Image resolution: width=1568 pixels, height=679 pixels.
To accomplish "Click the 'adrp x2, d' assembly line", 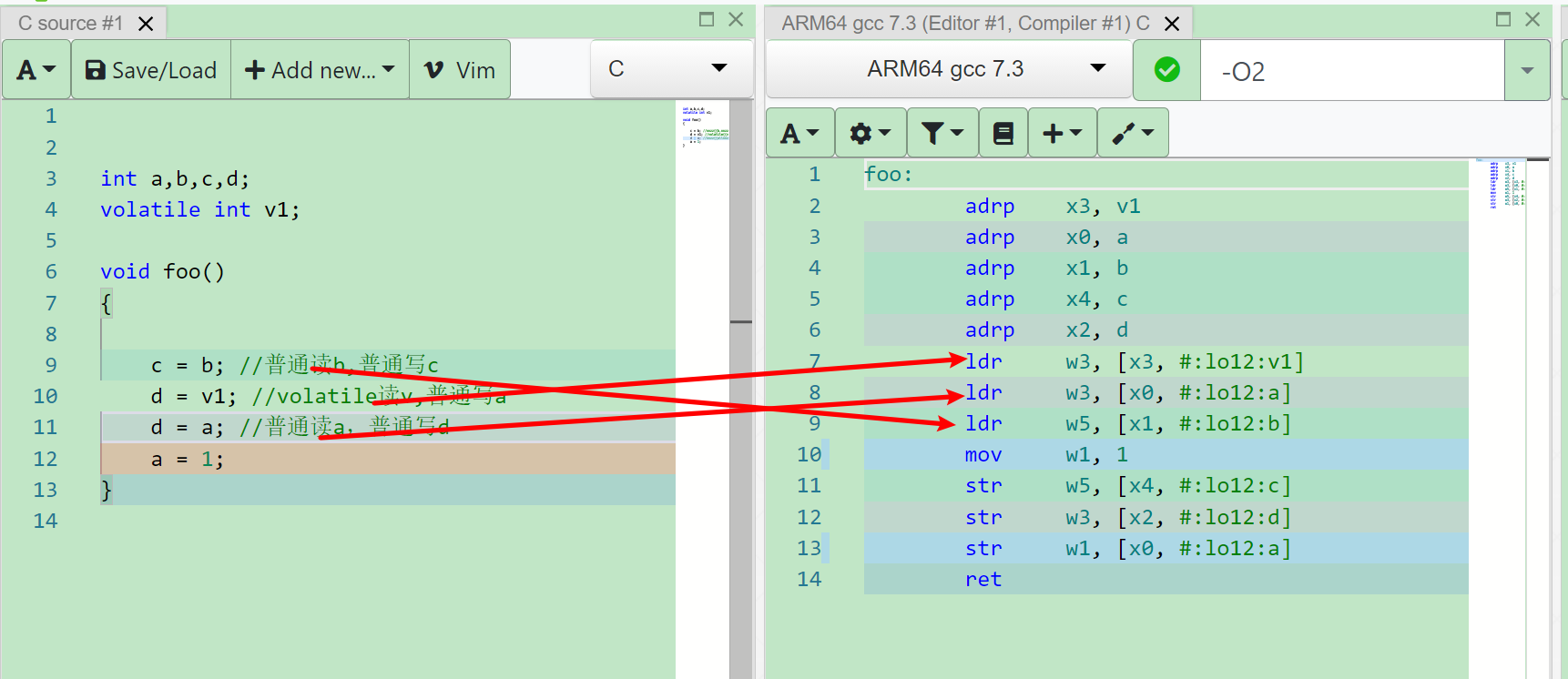I will click(x=1047, y=329).
